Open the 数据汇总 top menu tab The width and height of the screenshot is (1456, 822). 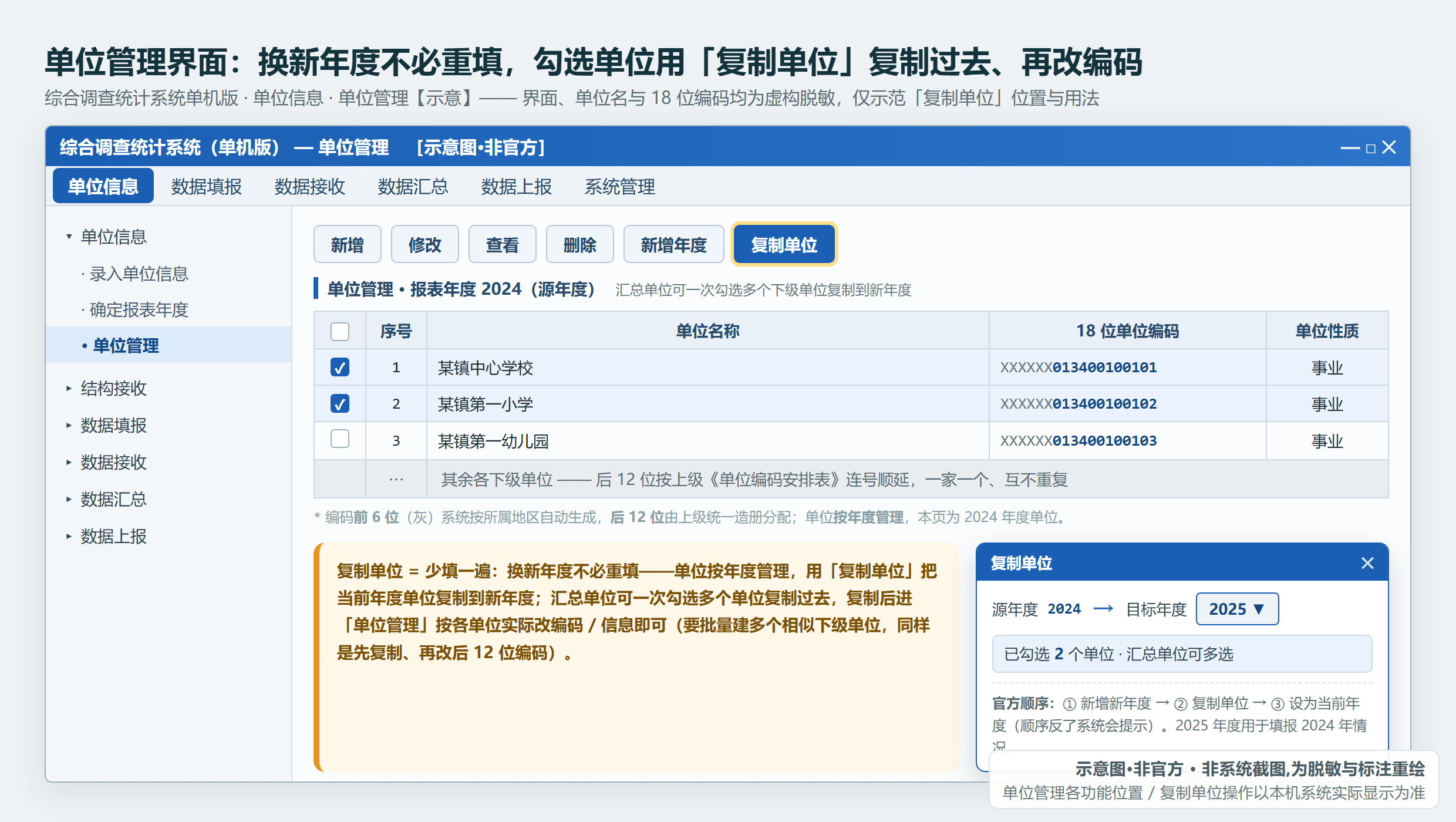(413, 187)
